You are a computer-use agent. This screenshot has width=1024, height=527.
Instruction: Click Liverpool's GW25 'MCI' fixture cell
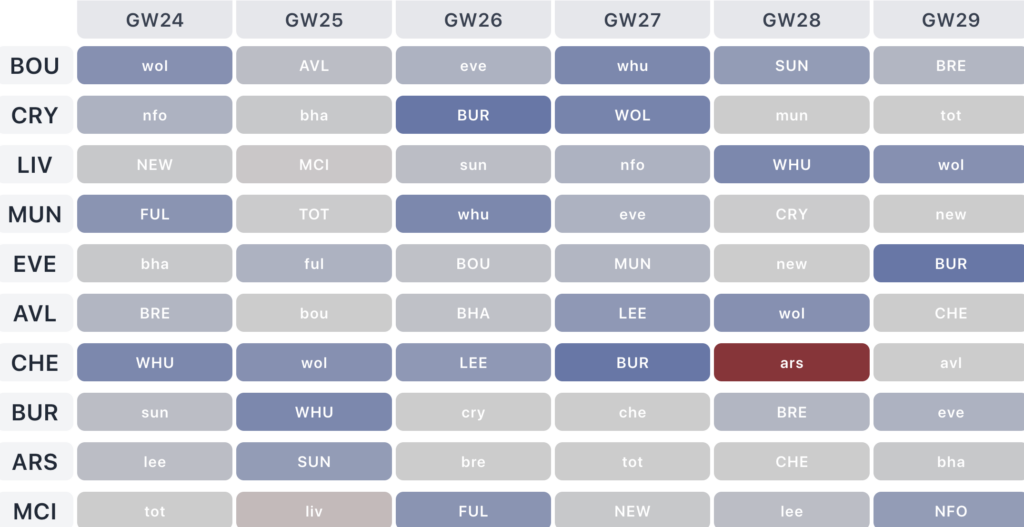click(x=314, y=165)
